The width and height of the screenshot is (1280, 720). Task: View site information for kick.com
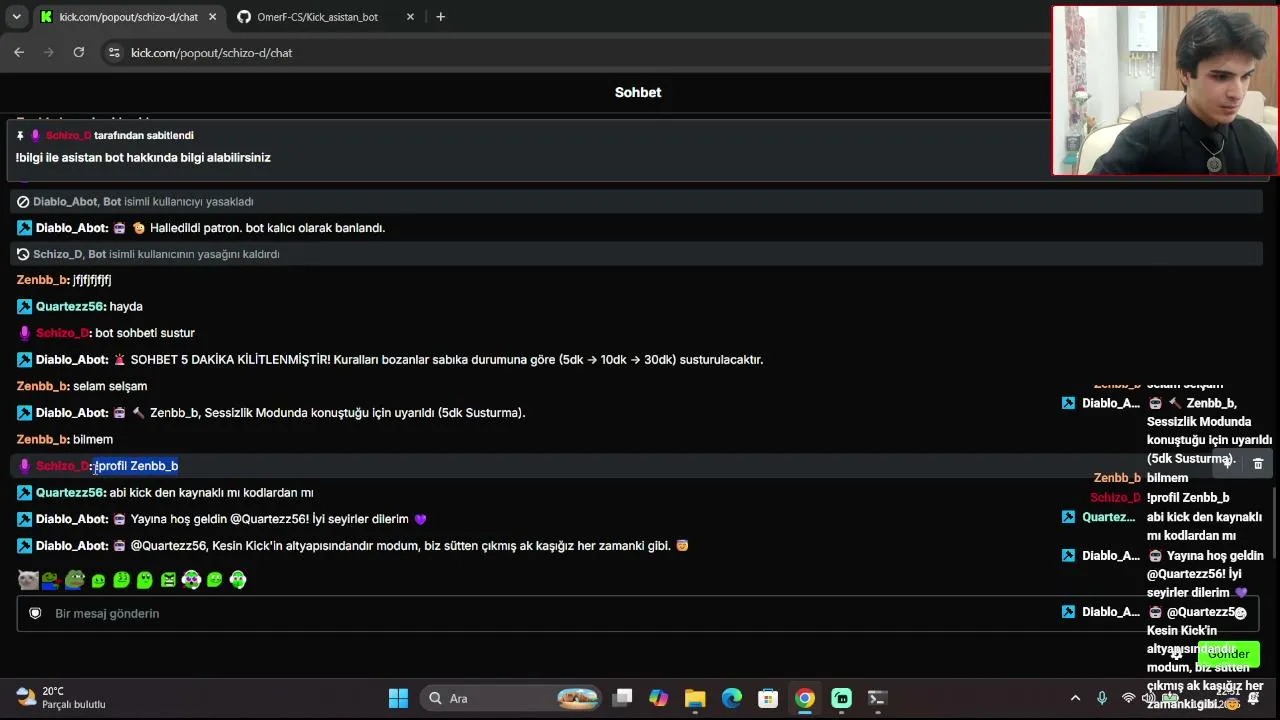[x=114, y=52]
